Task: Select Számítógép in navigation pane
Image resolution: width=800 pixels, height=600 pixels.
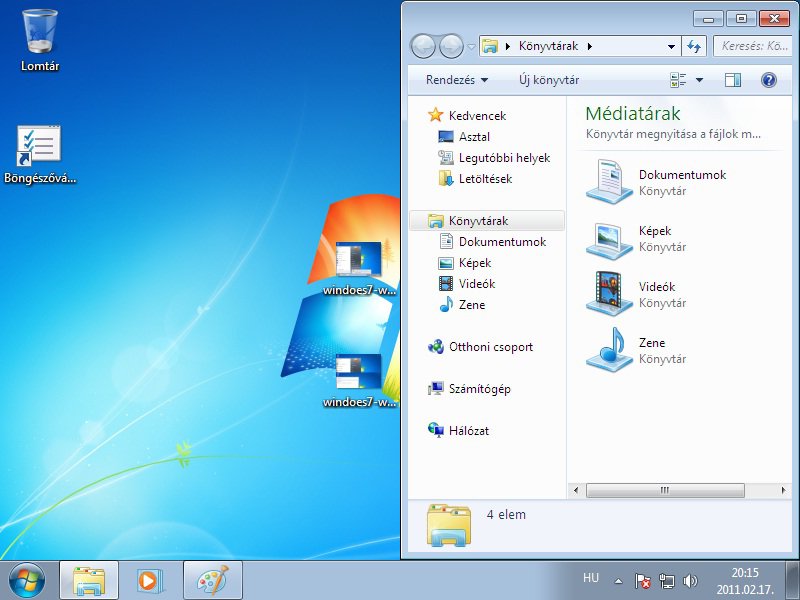Action: click(x=479, y=389)
